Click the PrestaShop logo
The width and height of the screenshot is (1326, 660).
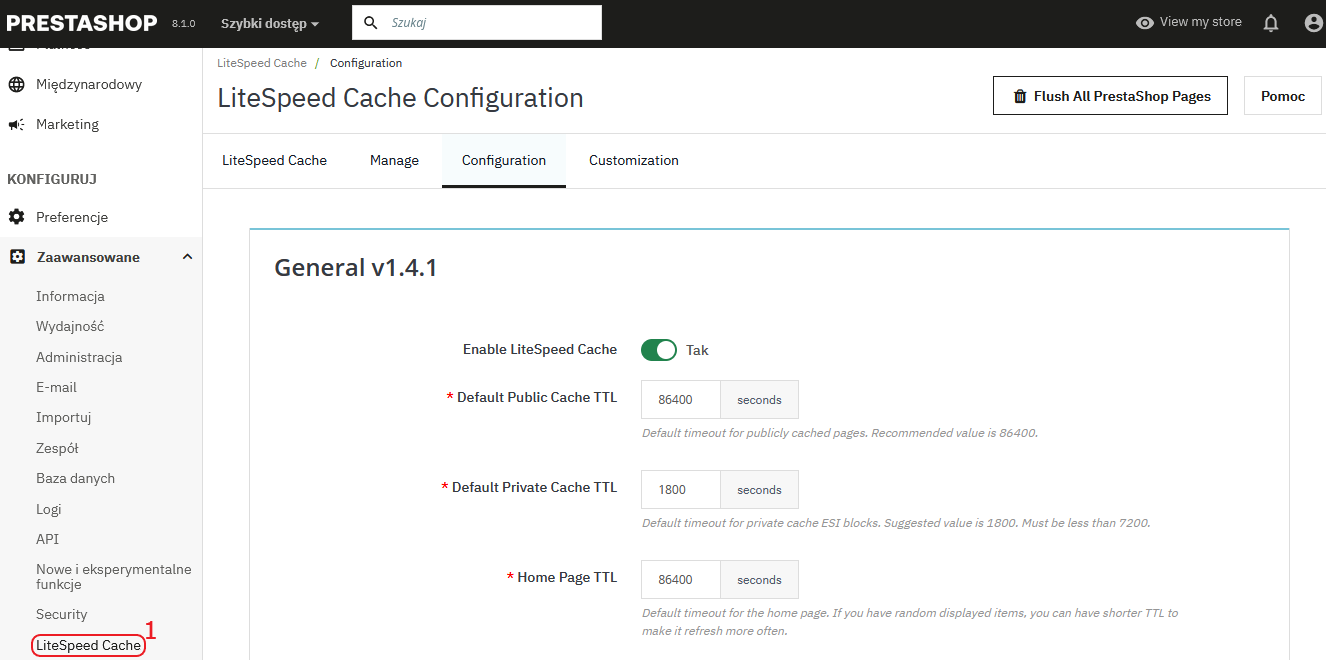pos(82,23)
